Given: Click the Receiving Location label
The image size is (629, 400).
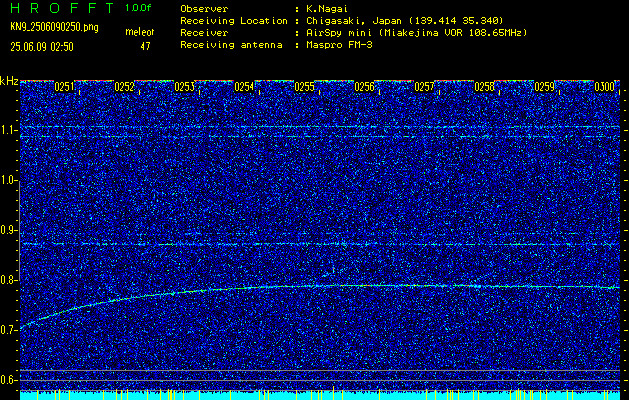Looking at the screenshot, I should click(x=234, y=20).
